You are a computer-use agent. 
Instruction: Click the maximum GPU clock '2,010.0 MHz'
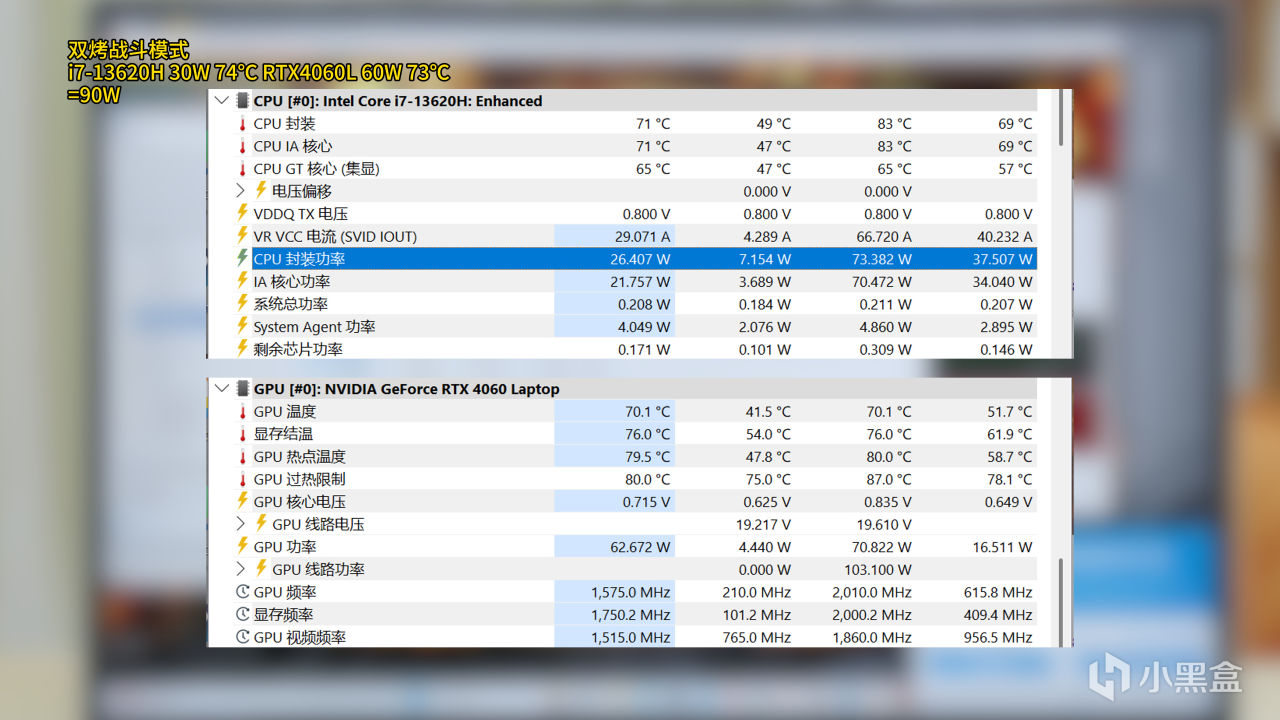tap(872, 592)
